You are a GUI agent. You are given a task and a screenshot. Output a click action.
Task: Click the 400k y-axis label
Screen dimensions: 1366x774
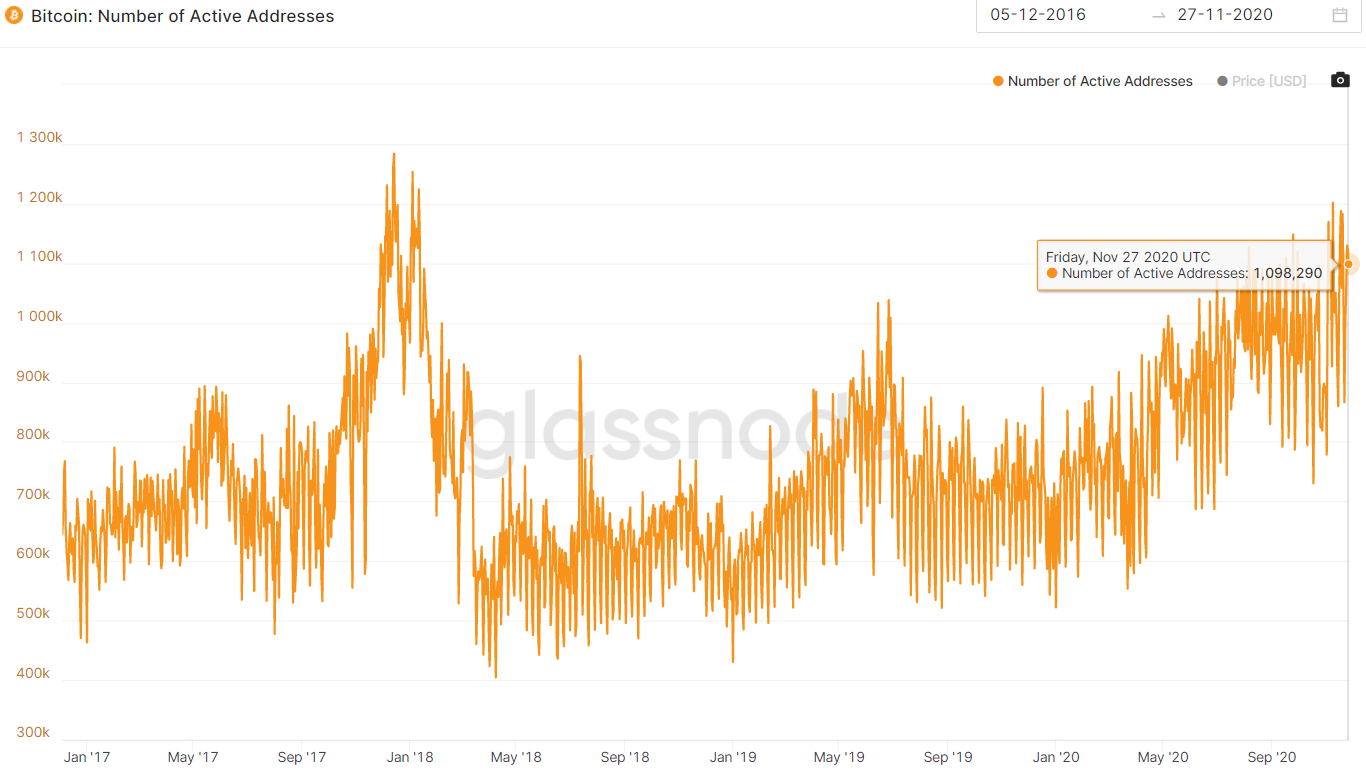pos(33,673)
